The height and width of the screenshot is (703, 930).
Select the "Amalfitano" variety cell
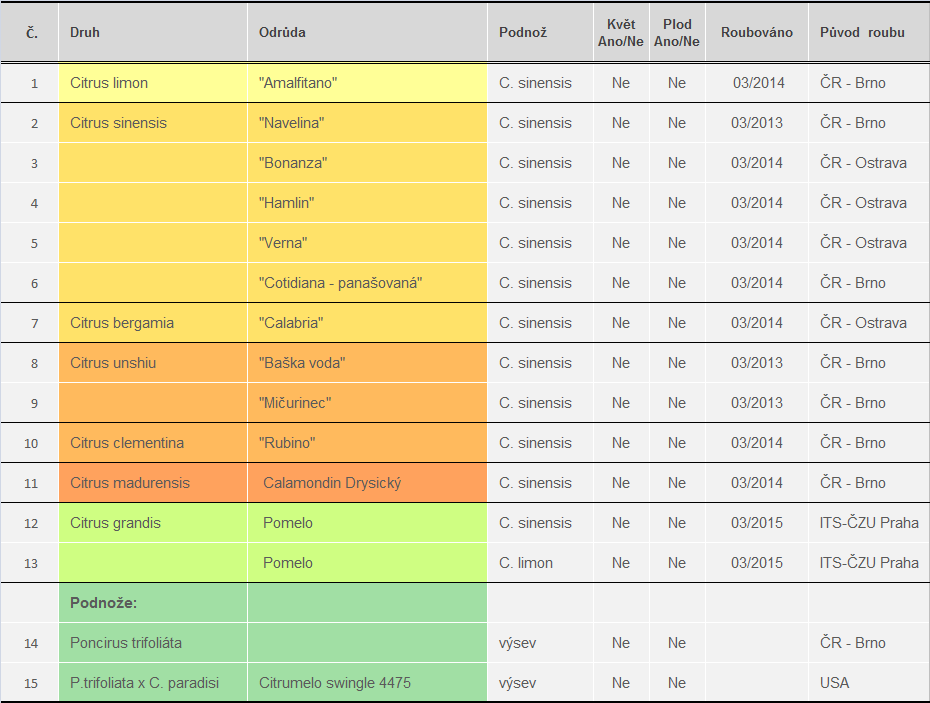[298, 83]
